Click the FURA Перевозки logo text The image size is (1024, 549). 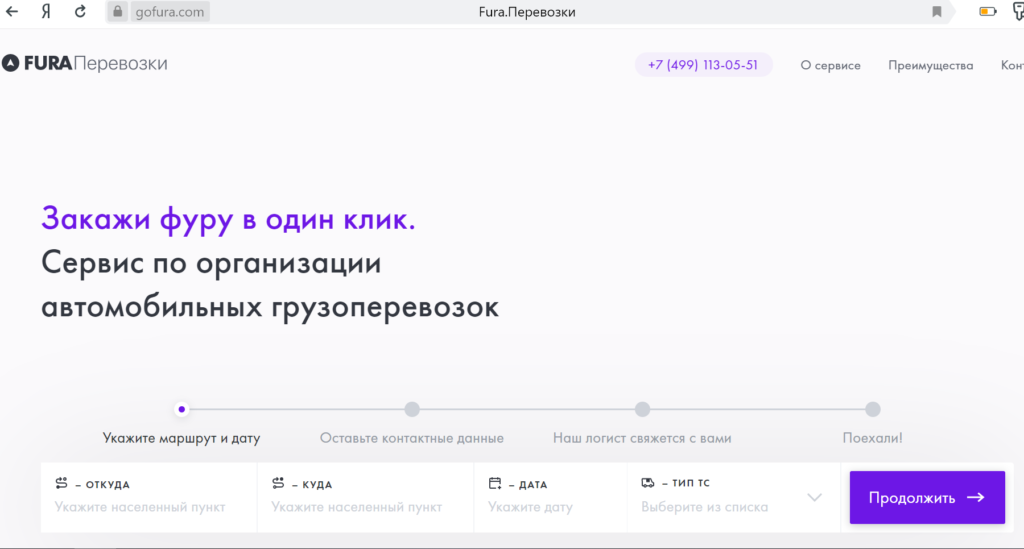(96, 63)
